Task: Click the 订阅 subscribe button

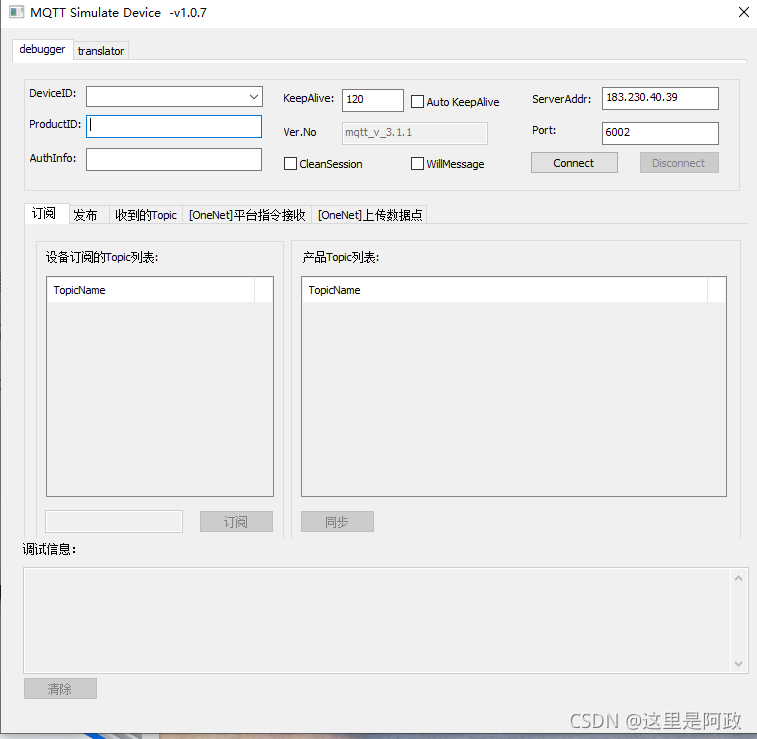Action: click(236, 521)
